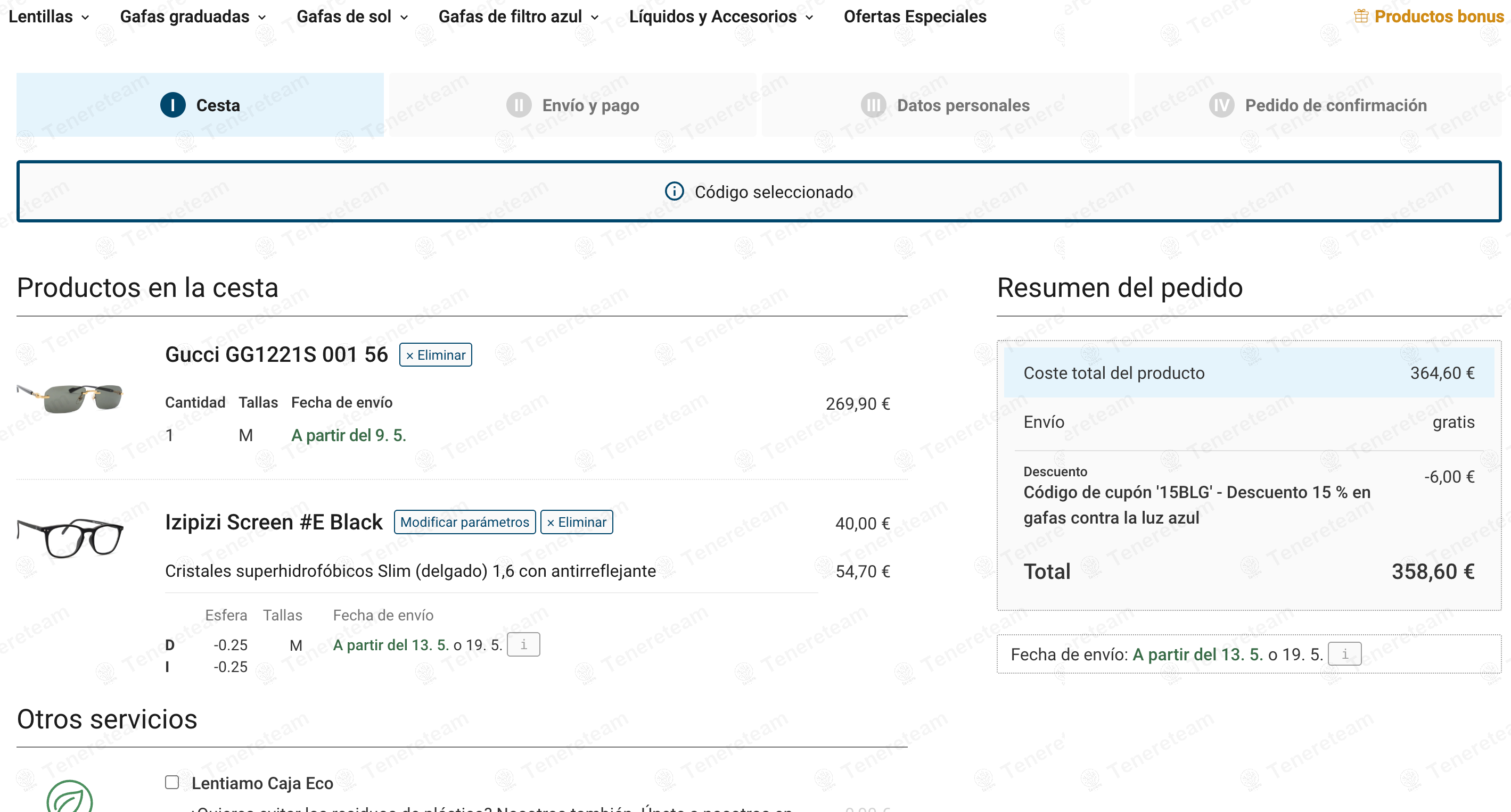Click 'Cristales superhidrofóbicos Slim' lens description

pos(410,571)
